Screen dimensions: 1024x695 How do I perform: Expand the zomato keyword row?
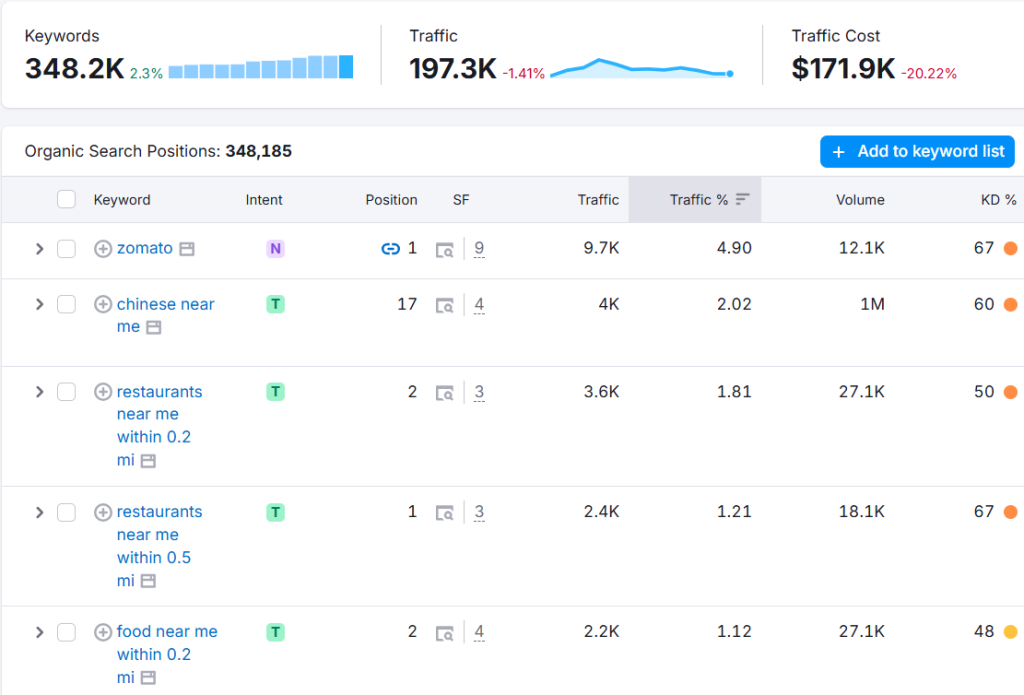point(40,249)
